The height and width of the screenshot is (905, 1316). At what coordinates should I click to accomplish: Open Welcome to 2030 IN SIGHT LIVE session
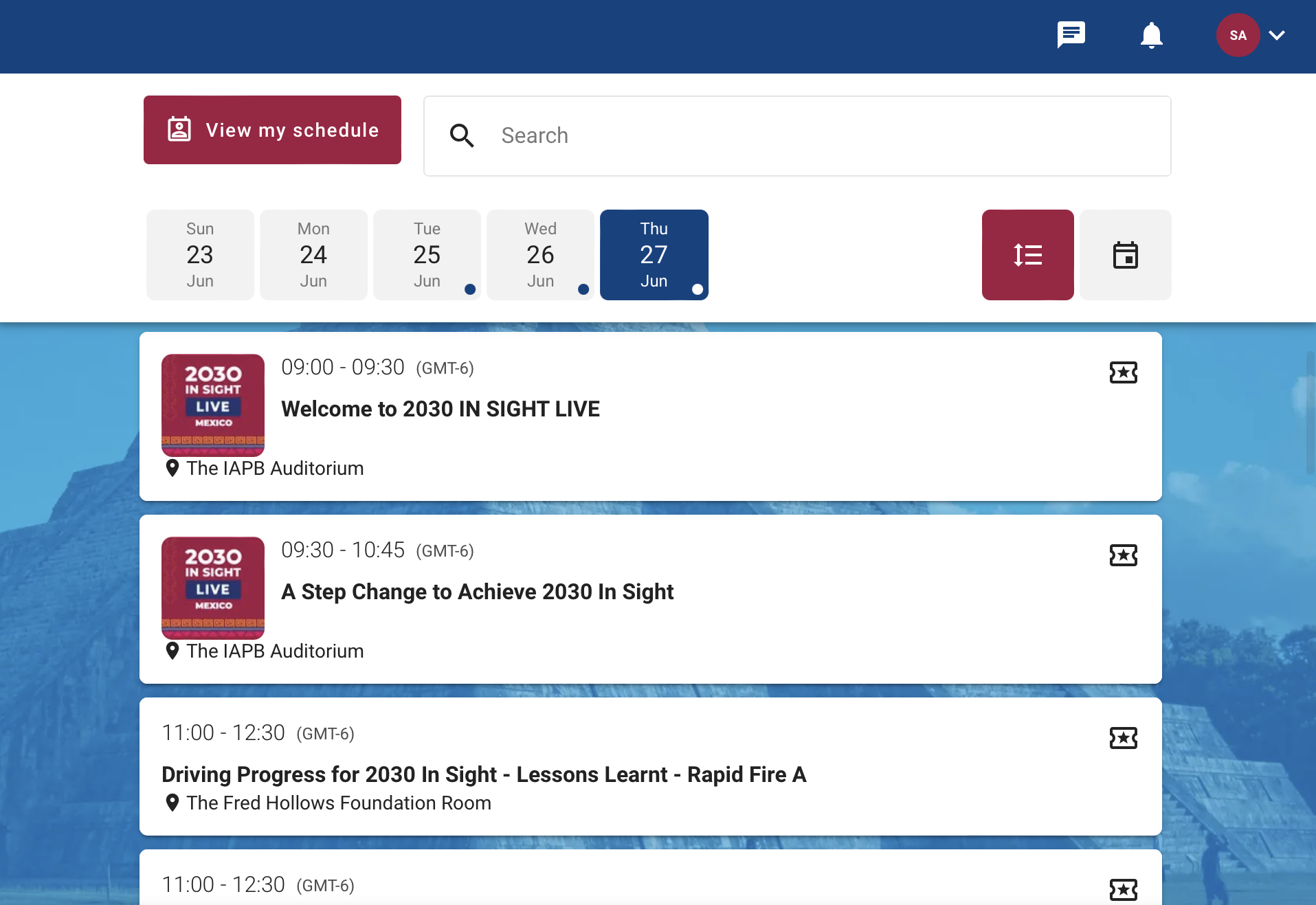pyautogui.click(x=440, y=409)
